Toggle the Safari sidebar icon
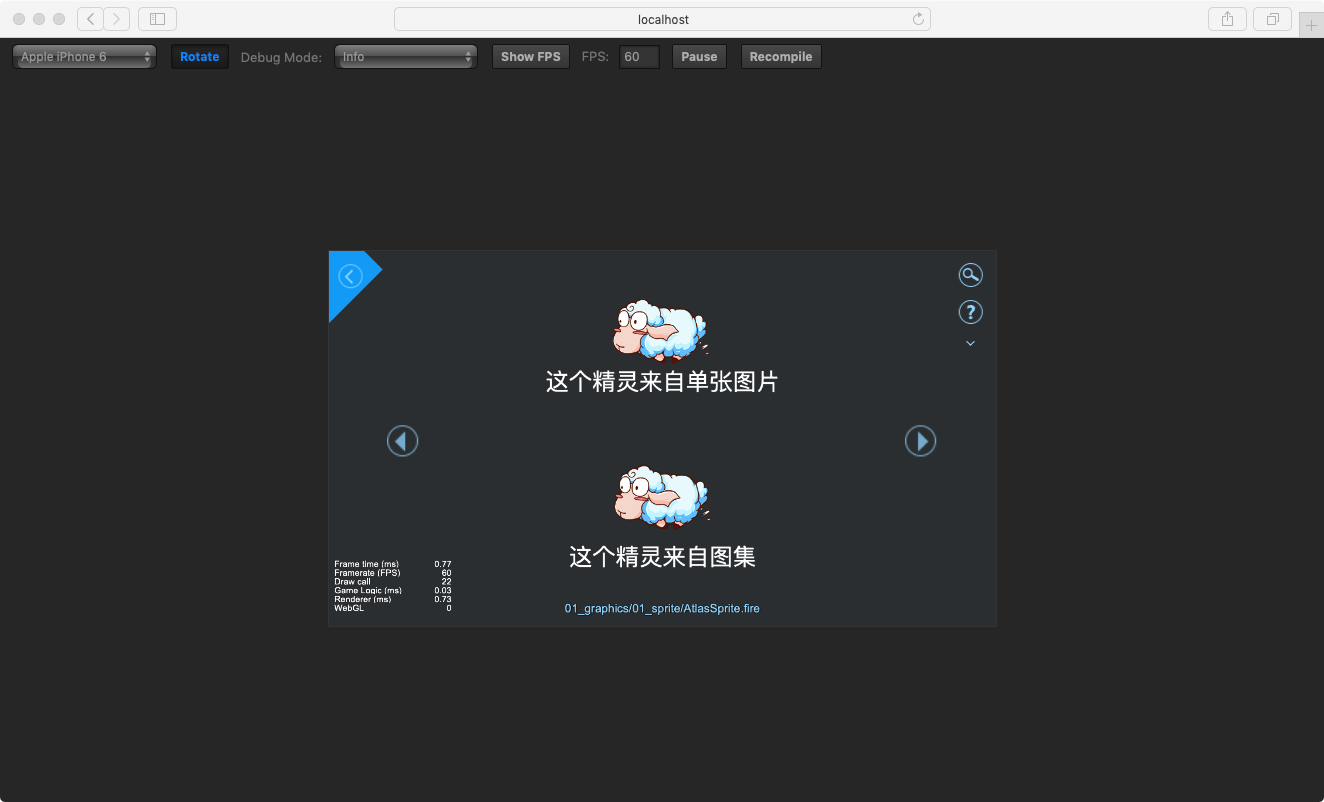 point(157,19)
